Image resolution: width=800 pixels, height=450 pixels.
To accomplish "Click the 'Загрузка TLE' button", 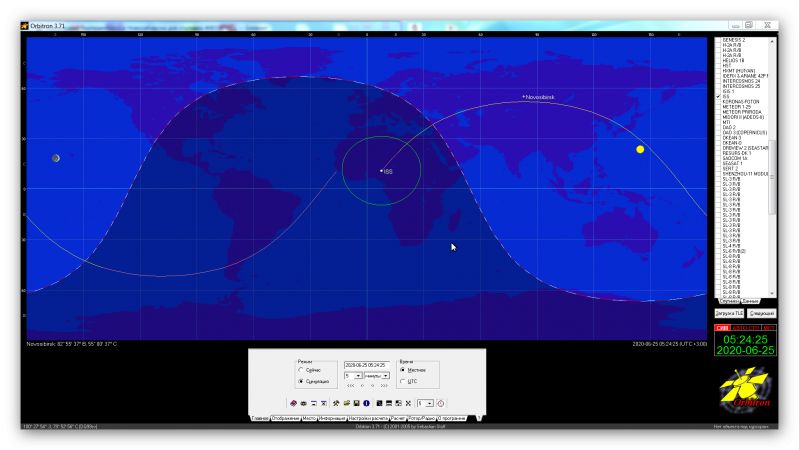I will pyautogui.click(x=729, y=313).
